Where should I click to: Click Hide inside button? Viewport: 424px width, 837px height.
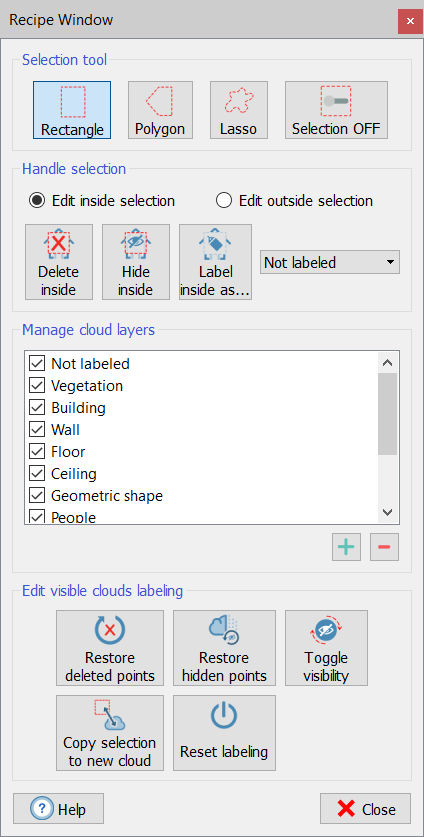point(136,262)
